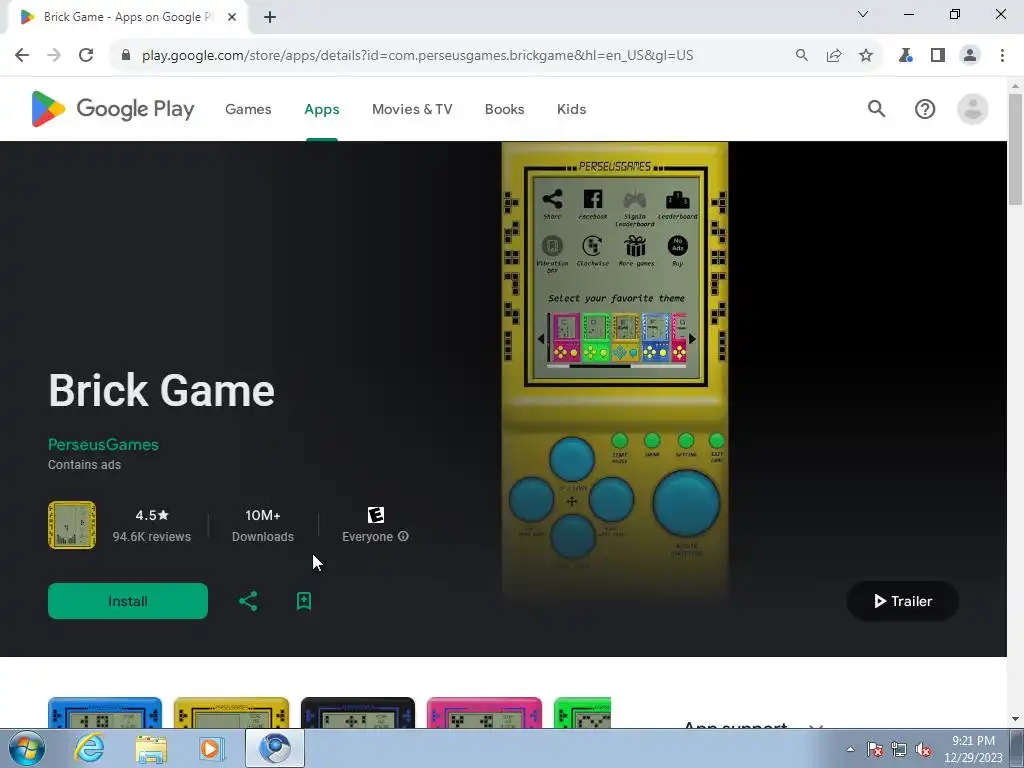The width and height of the screenshot is (1024, 768).
Task: Click the scrollbar down arrow
Action: click(x=1016, y=720)
